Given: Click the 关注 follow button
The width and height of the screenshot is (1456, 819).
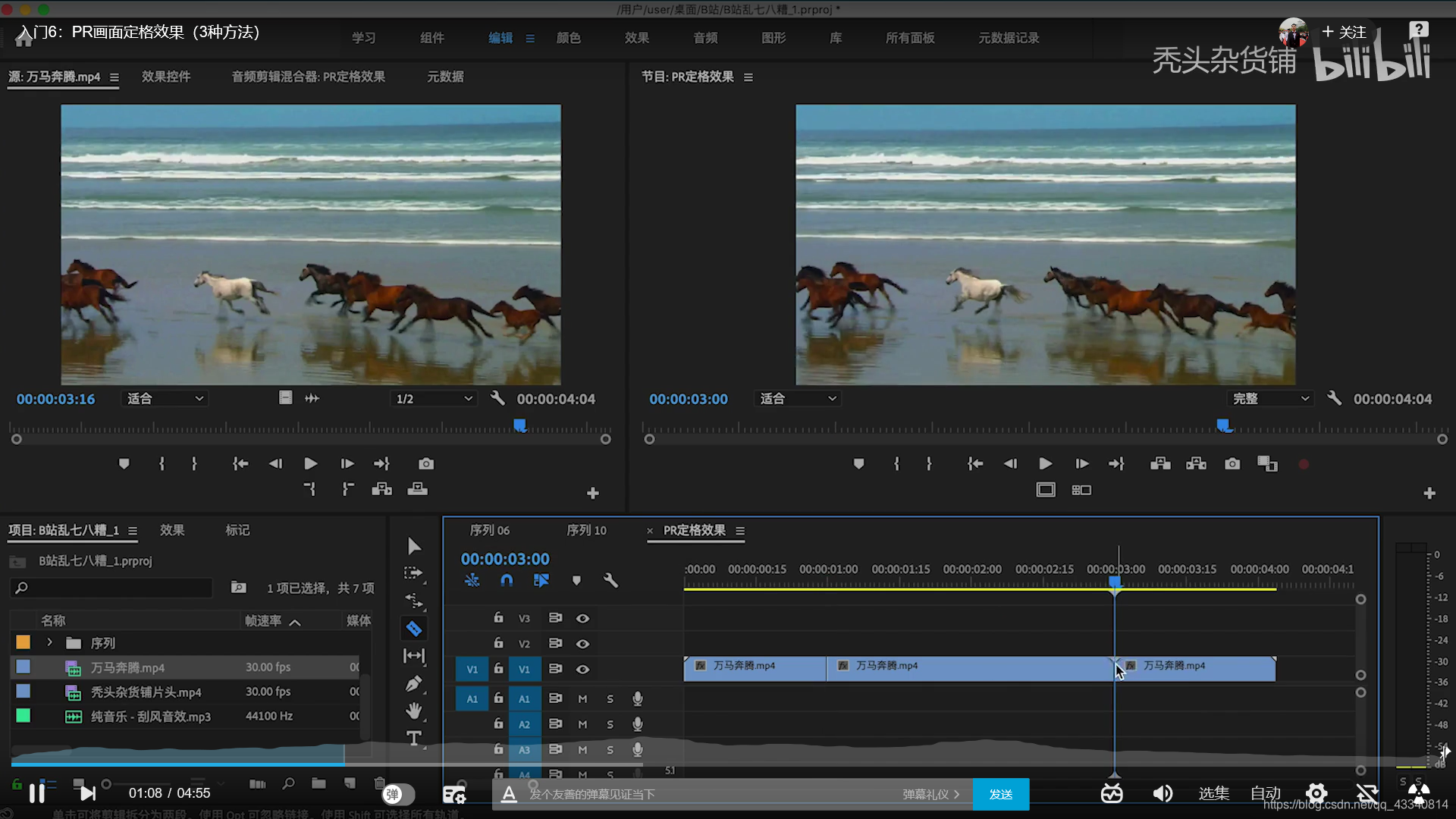Looking at the screenshot, I should [x=1344, y=32].
